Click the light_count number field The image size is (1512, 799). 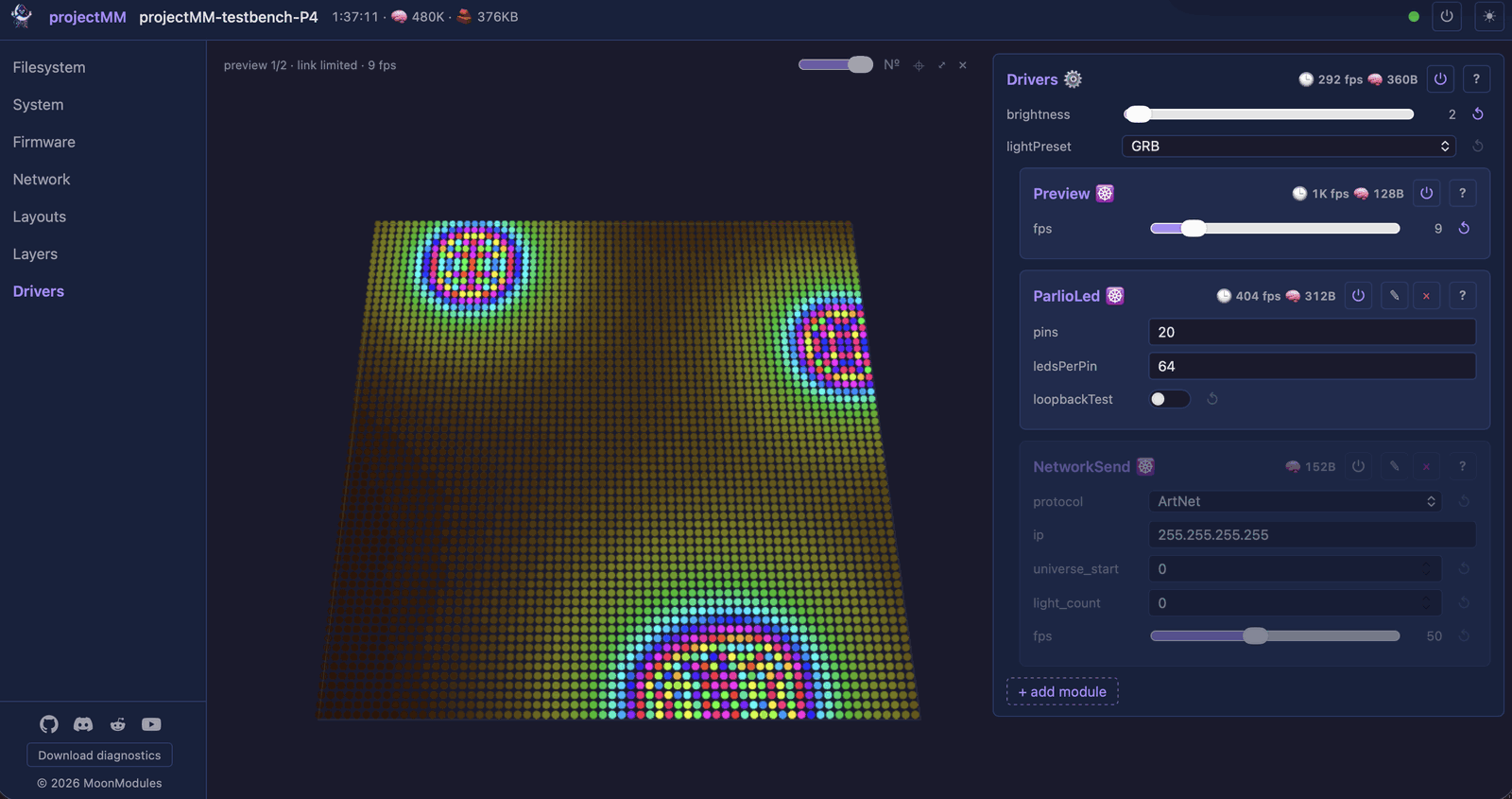[1295, 602]
